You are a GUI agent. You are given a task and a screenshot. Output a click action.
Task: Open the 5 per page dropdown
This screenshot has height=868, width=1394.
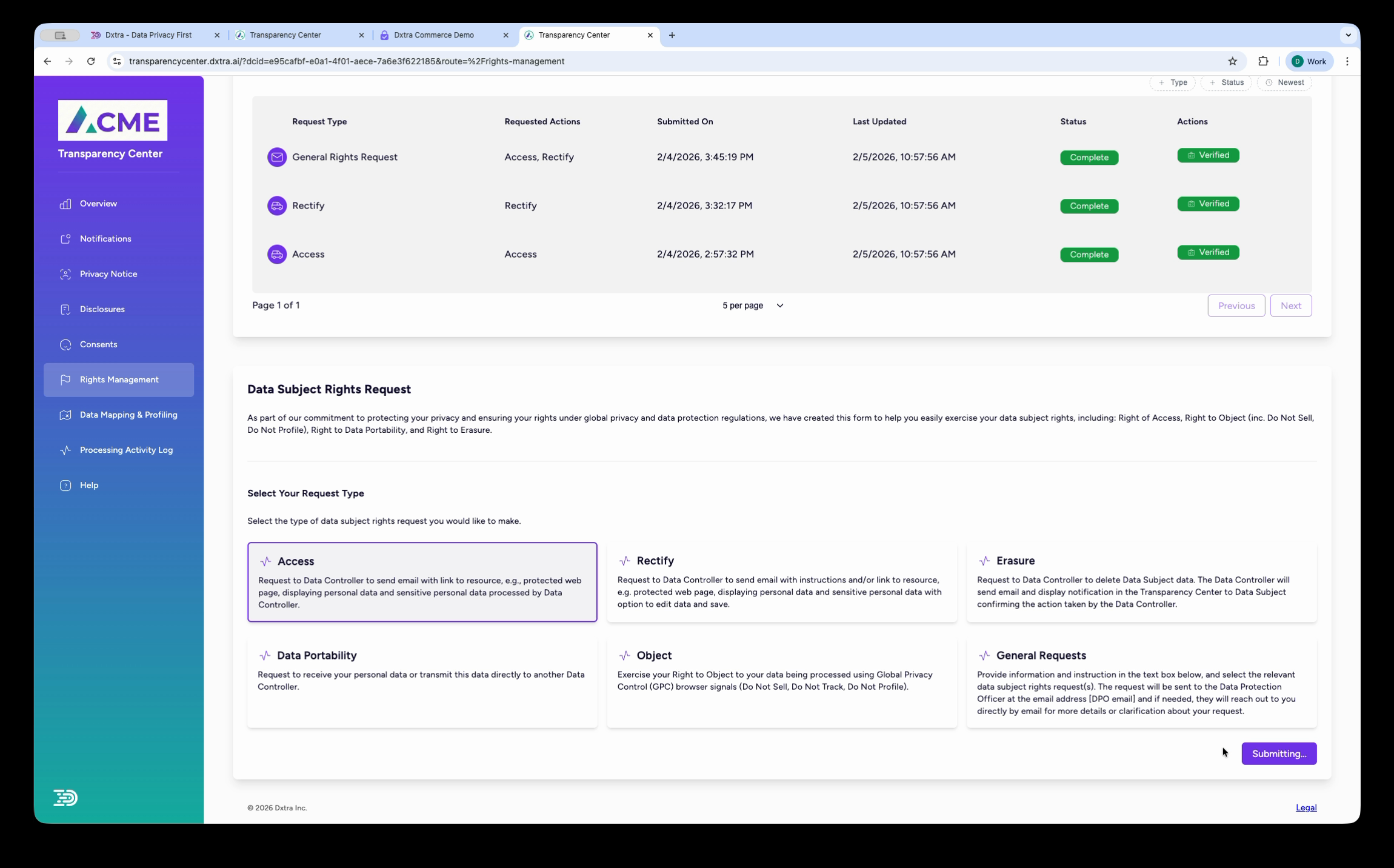(x=752, y=305)
